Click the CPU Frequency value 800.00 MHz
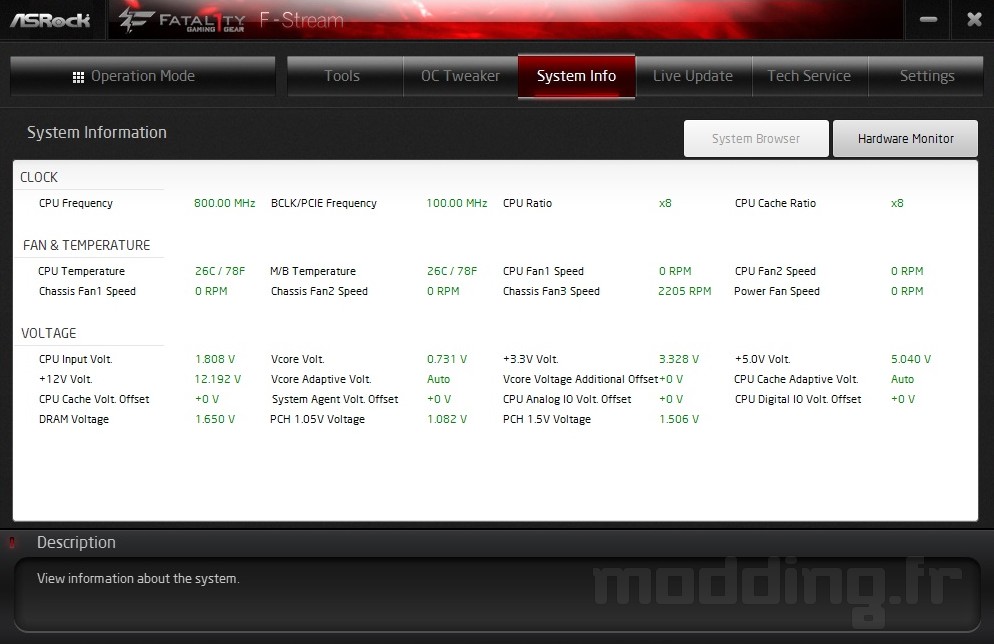This screenshot has height=644, width=994. click(224, 203)
